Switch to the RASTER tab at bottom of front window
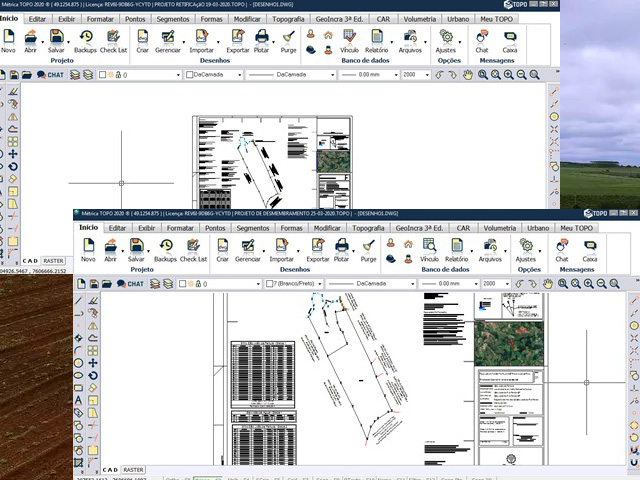The width and height of the screenshot is (640, 480). click(x=133, y=469)
